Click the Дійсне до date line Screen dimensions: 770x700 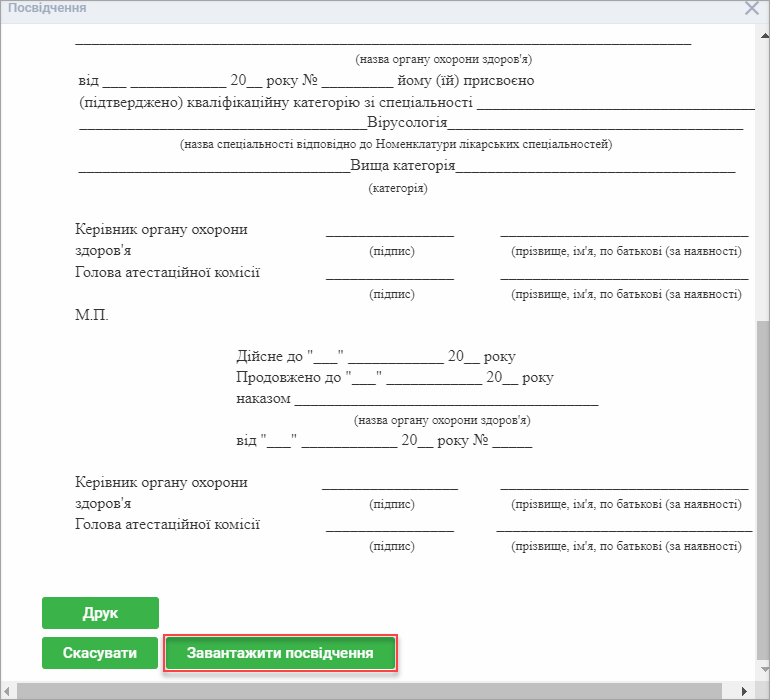(x=376, y=356)
